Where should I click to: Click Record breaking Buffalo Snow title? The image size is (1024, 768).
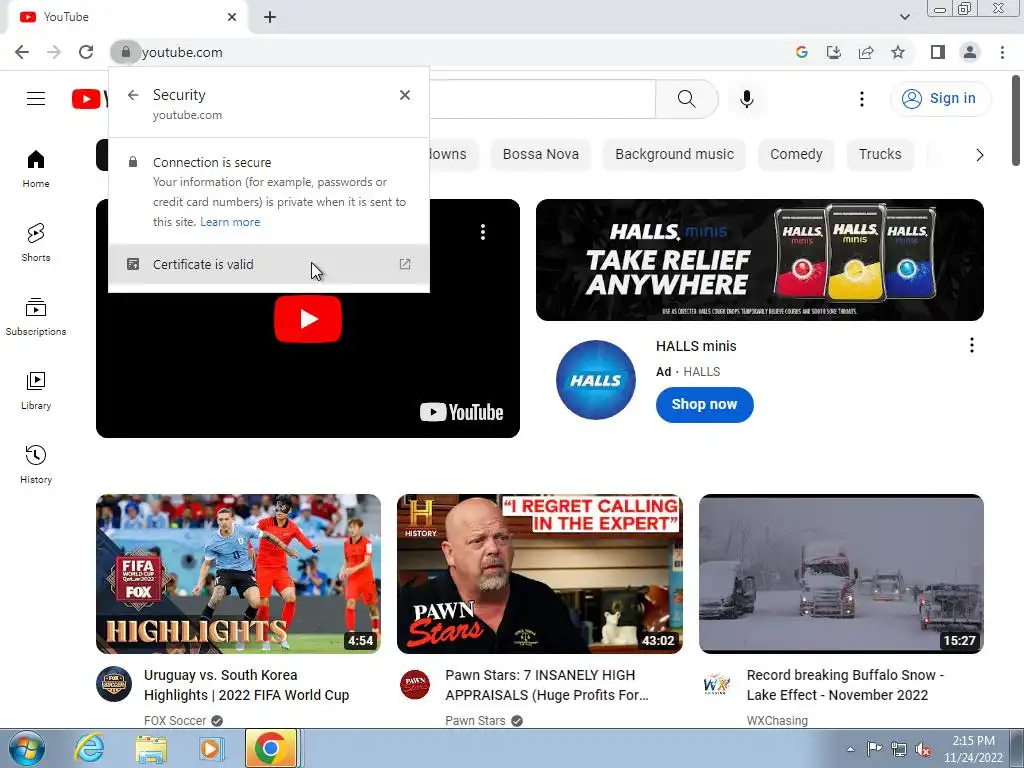coord(845,685)
